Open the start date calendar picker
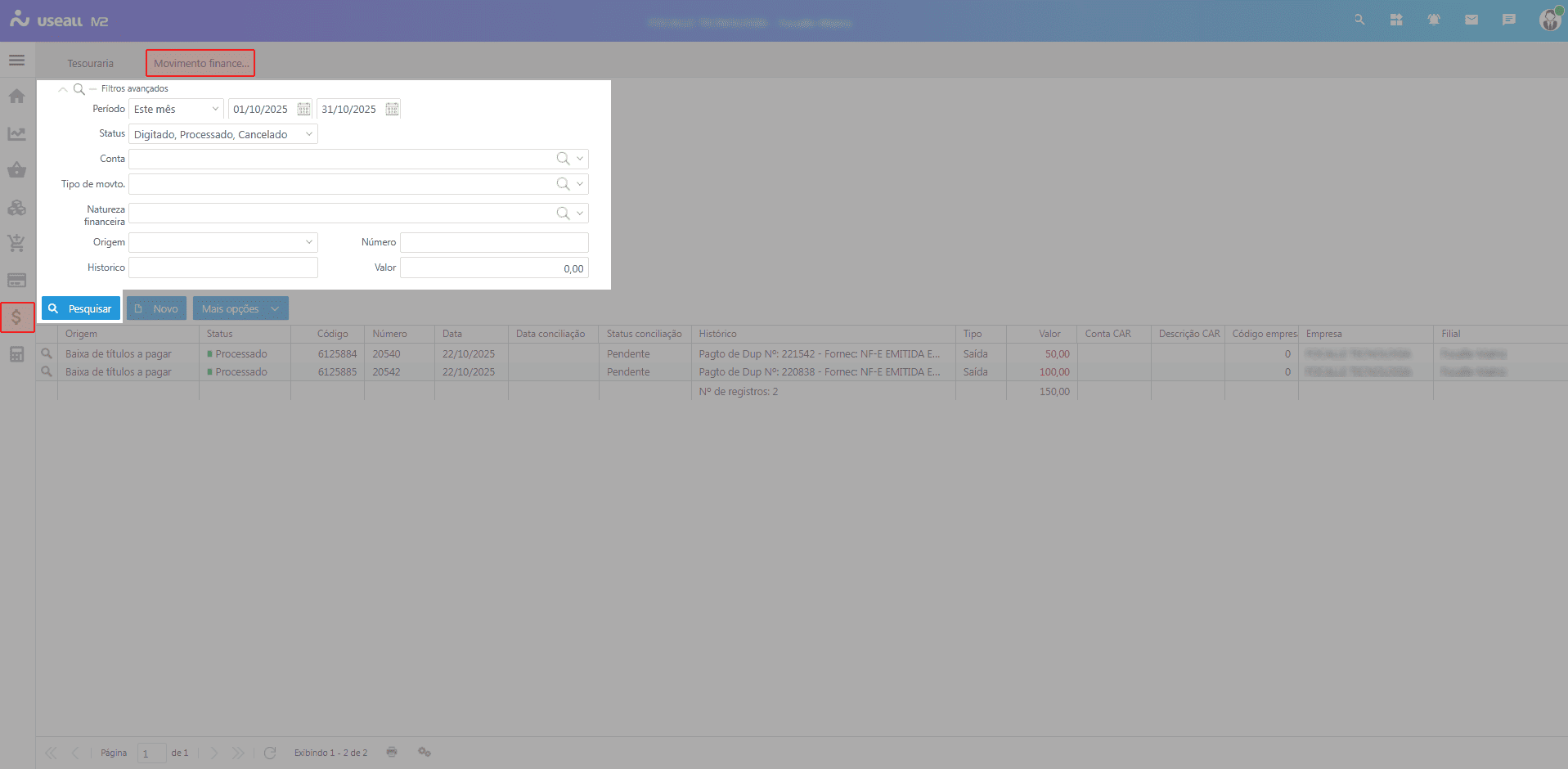Image resolution: width=1568 pixels, height=769 pixels. [303, 110]
